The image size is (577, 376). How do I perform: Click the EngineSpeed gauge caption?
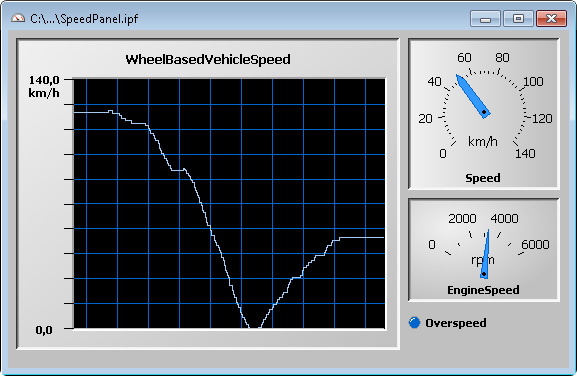483,290
